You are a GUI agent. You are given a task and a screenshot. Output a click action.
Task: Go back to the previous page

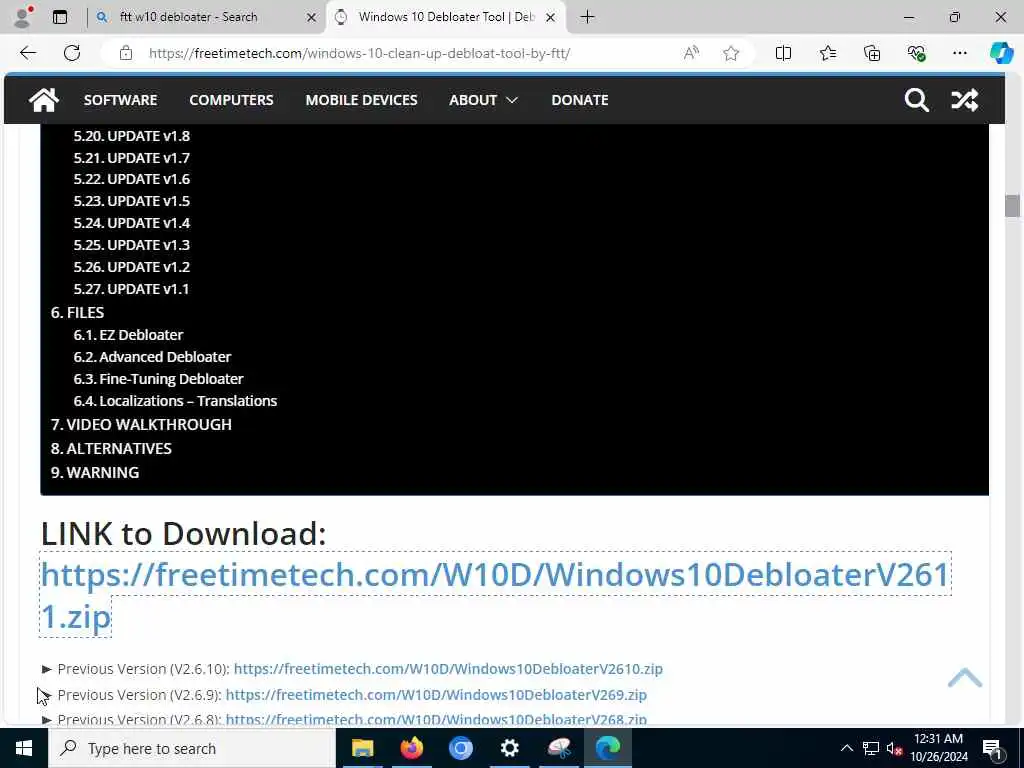tap(28, 53)
